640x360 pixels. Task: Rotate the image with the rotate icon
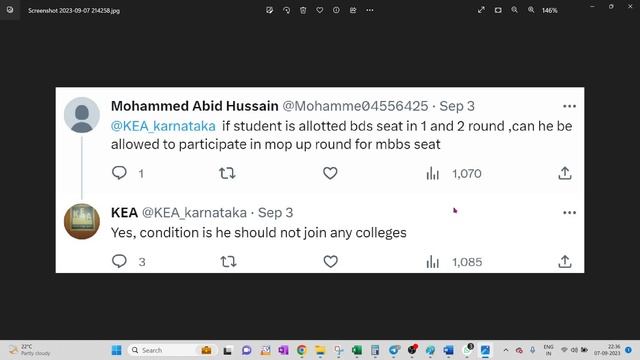[x=286, y=10]
